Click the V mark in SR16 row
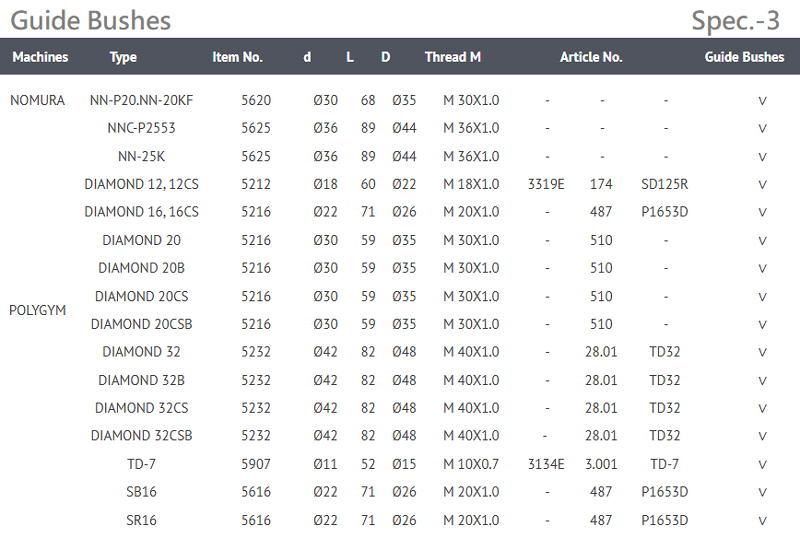The height and width of the screenshot is (538, 800). click(x=762, y=520)
